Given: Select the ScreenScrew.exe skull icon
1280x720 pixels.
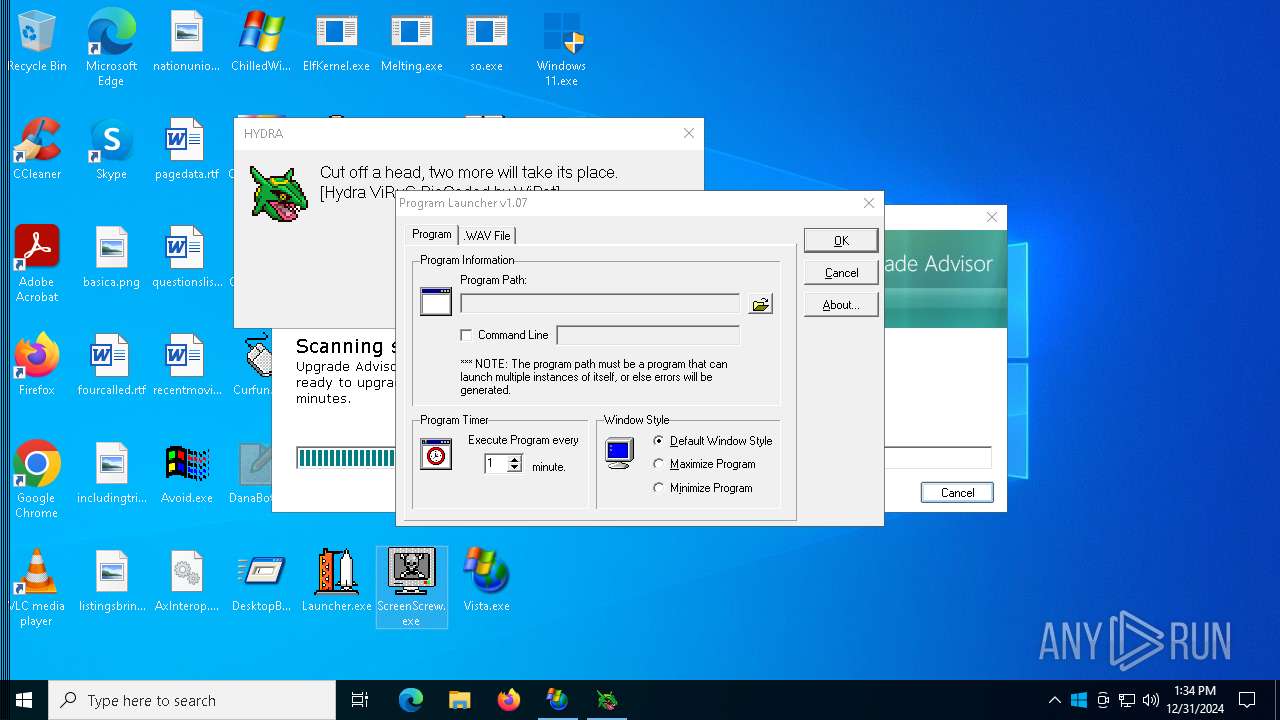Looking at the screenshot, I should pyautogui.click(x=411, y=588).
